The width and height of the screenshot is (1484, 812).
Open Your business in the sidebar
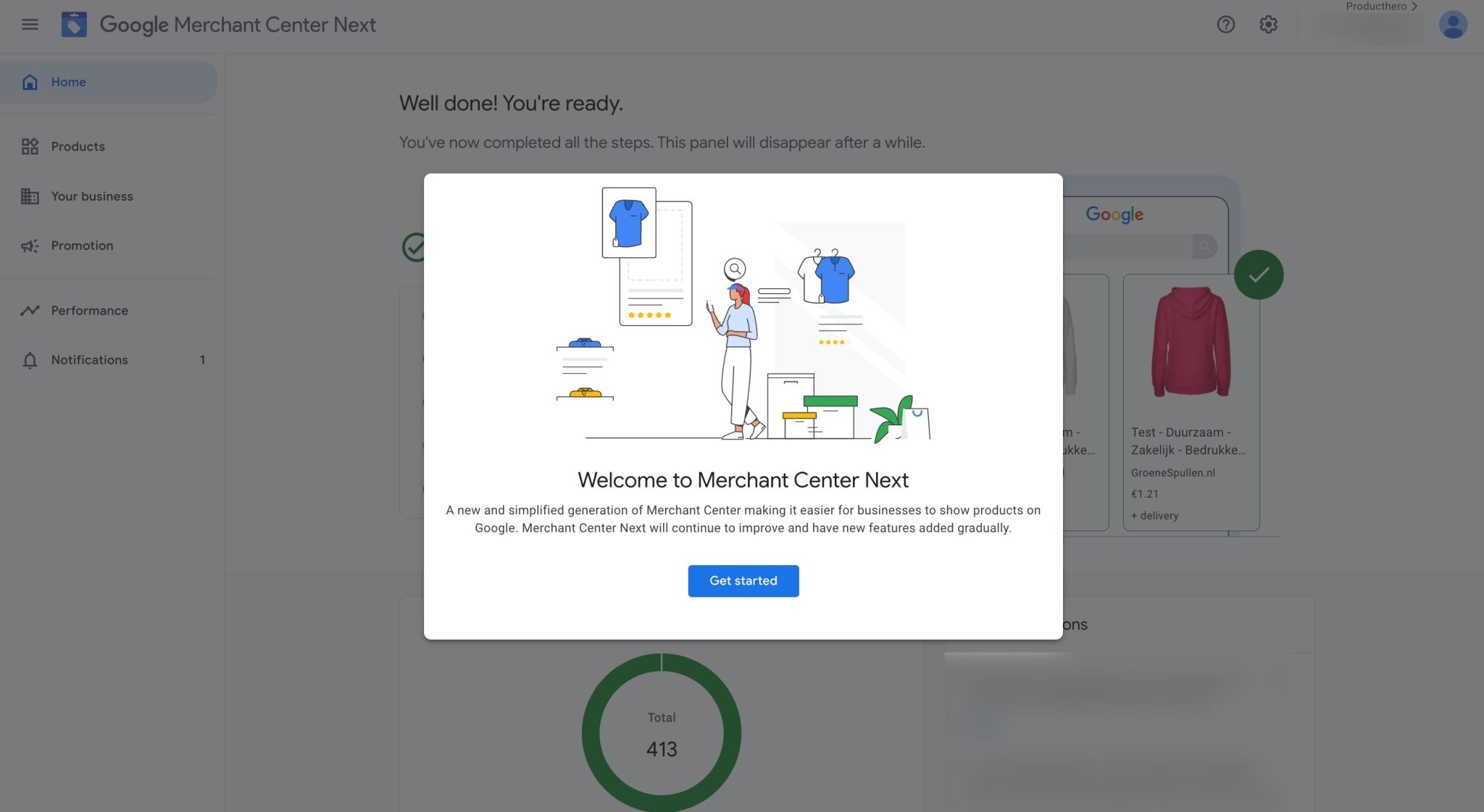[108, 196]
